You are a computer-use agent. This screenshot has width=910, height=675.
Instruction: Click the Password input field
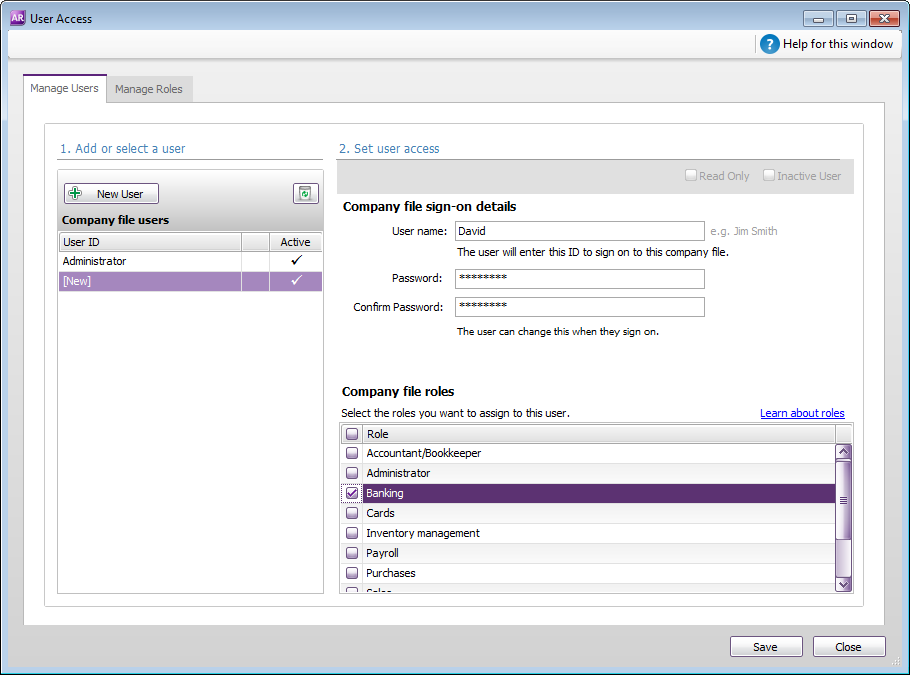pyautogui.click(x=580, y=279)
